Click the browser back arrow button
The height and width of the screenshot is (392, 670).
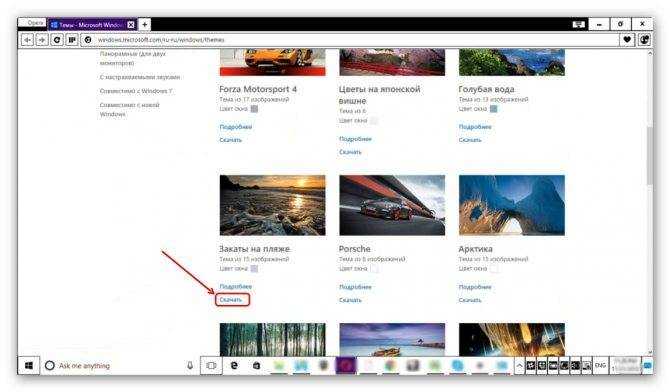tap(27, 40)
